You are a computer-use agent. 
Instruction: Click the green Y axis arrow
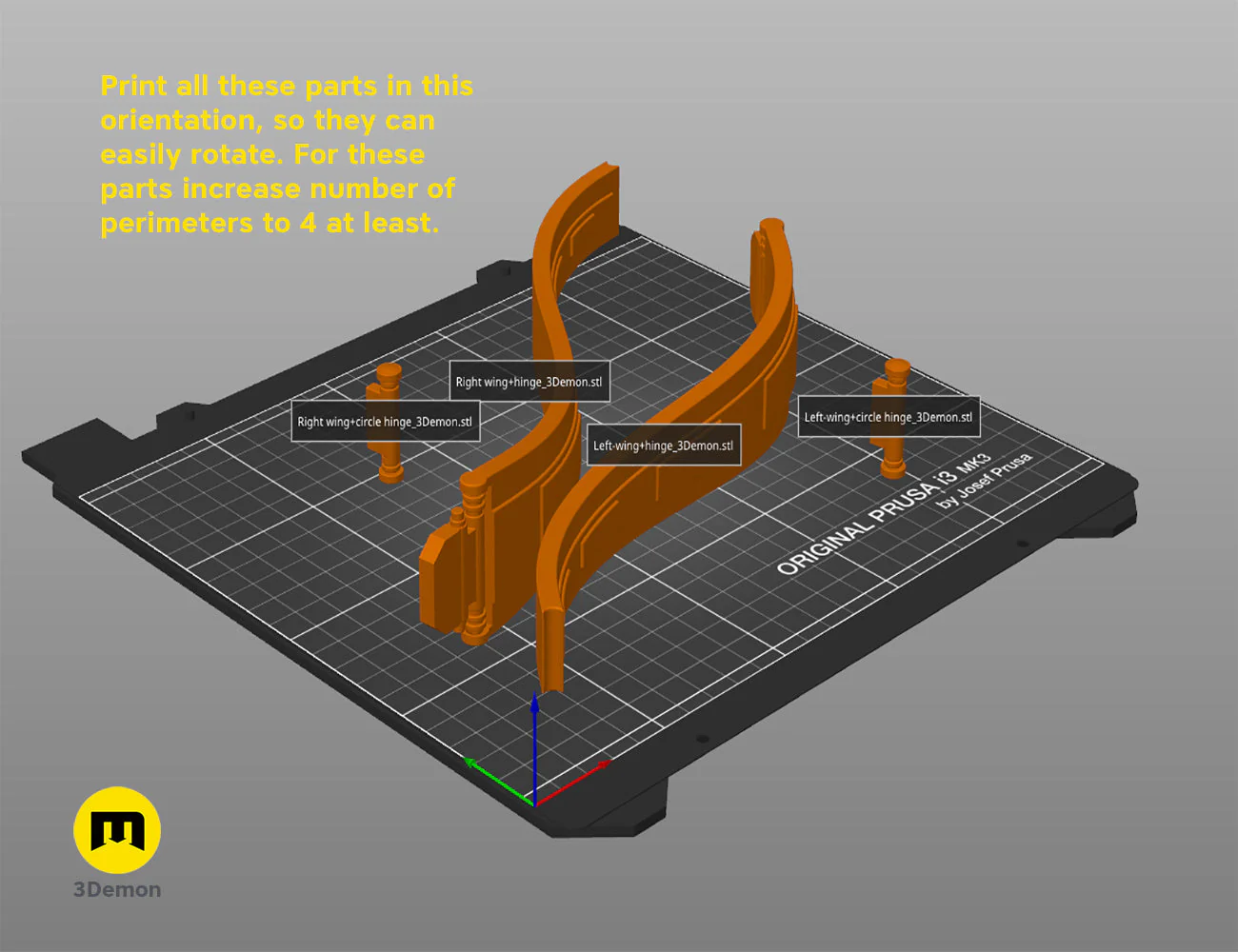499,781
